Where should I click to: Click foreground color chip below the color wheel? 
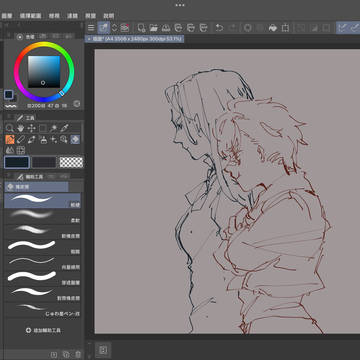coord(8,94)
